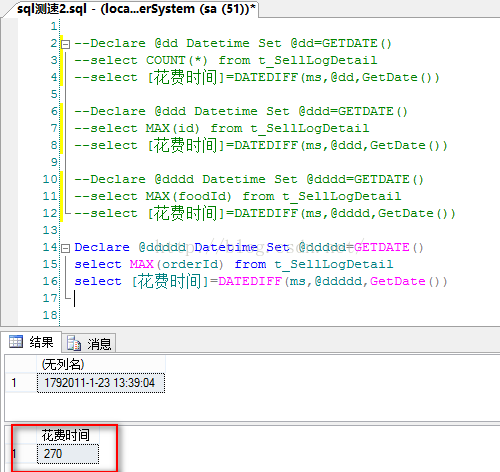500x472 pixels.
Task: Click line 10 comment Declare @dddd Datetime
Action: (x=249, y=179)
